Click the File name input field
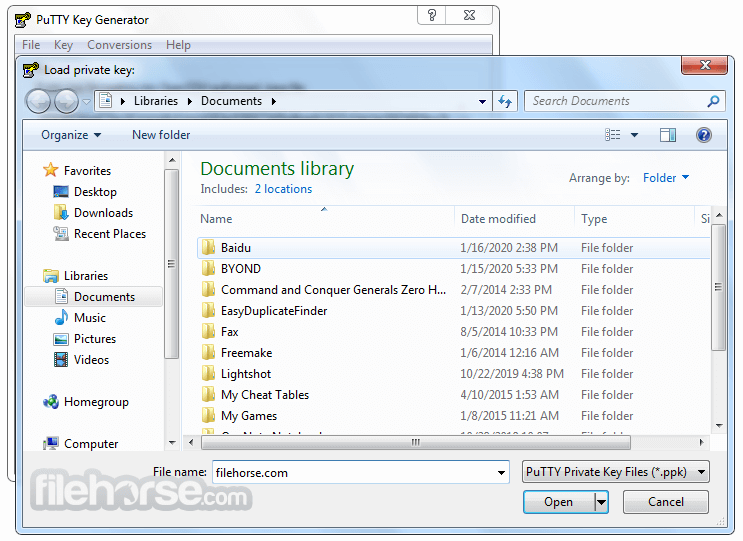Viewport: 743px width, 541px height. tap(353, 472)
